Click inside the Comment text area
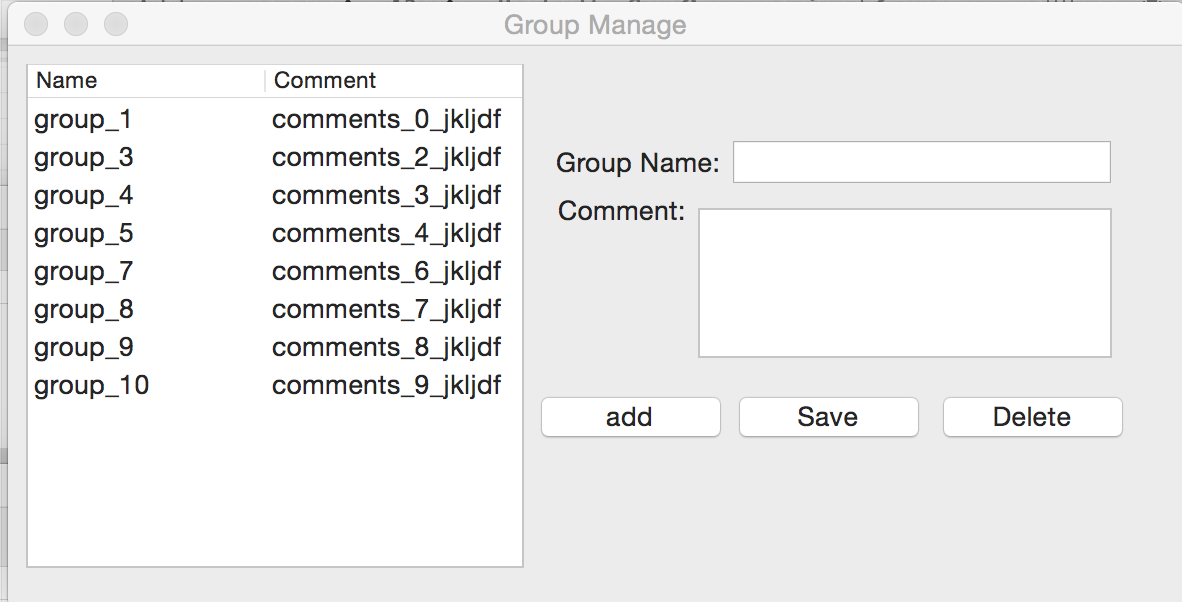This screenshot has height=602, width=1182. point(904,282)
